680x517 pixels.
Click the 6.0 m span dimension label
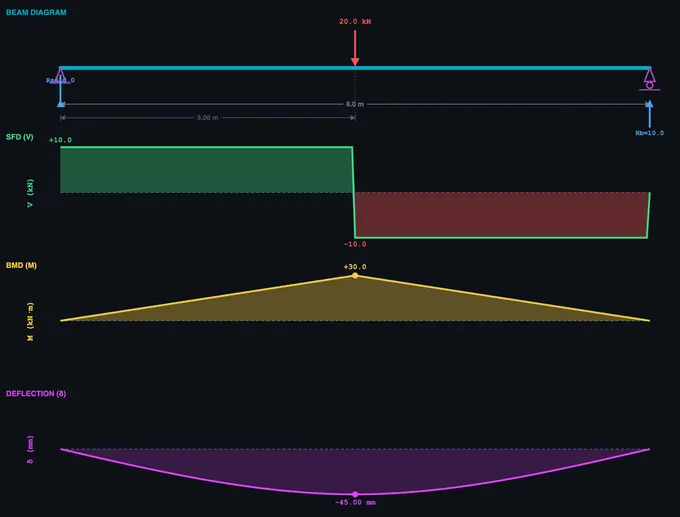click(355, 104)
